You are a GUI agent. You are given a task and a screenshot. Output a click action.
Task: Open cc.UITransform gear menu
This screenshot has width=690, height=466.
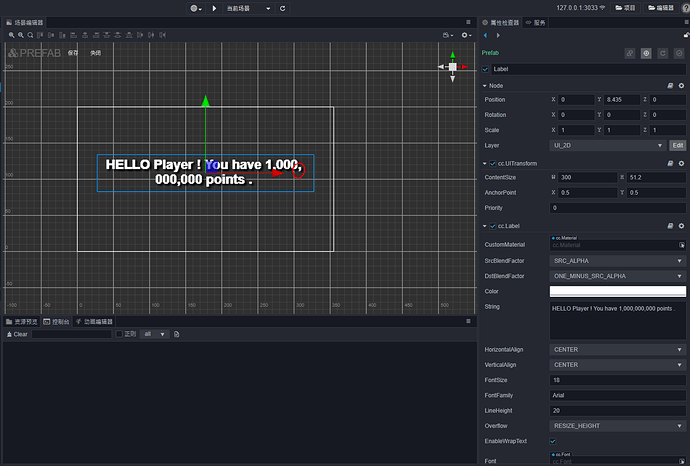tap(681, 164)
